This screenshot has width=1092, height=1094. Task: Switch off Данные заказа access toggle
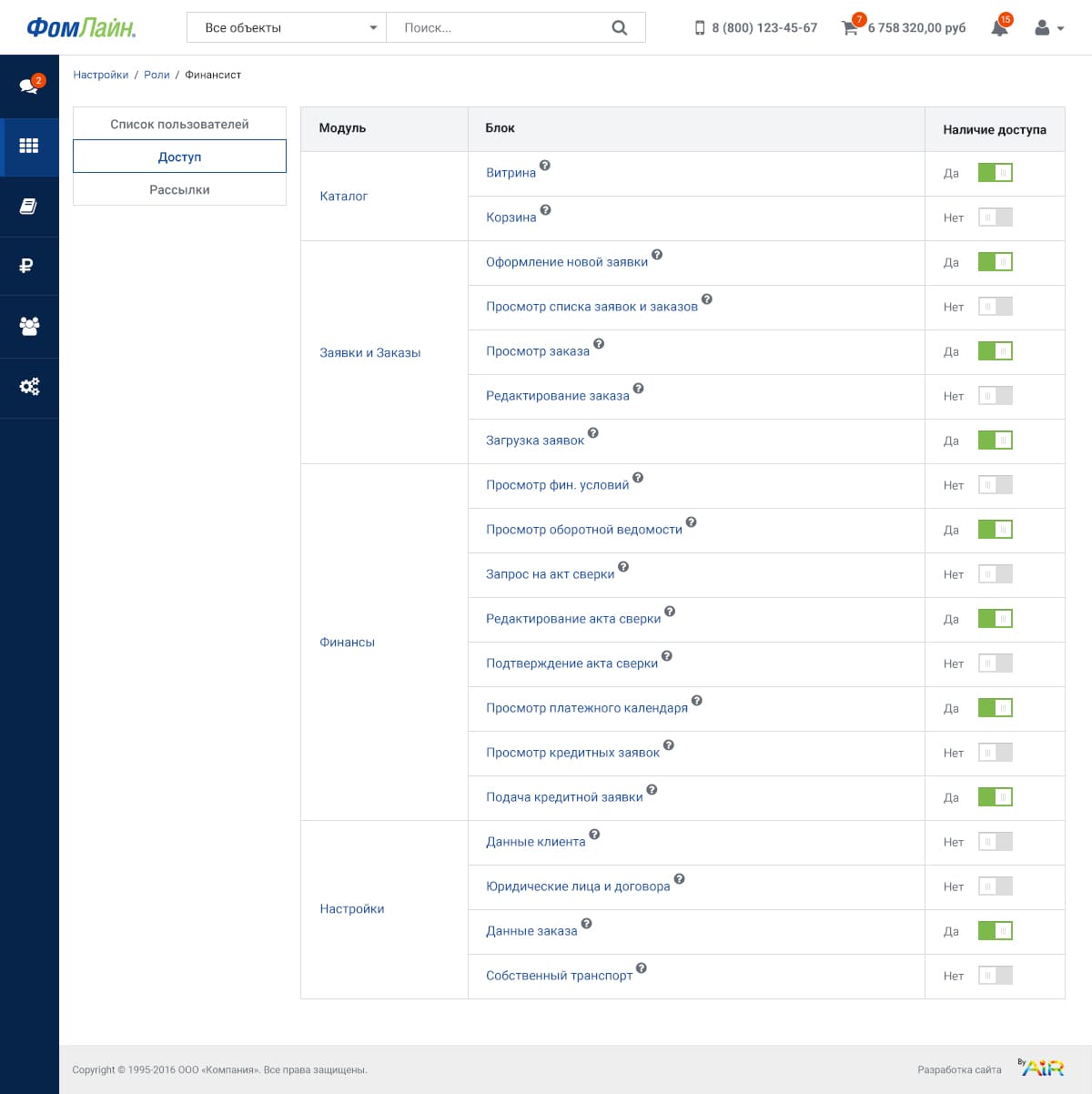coord(995,931)
